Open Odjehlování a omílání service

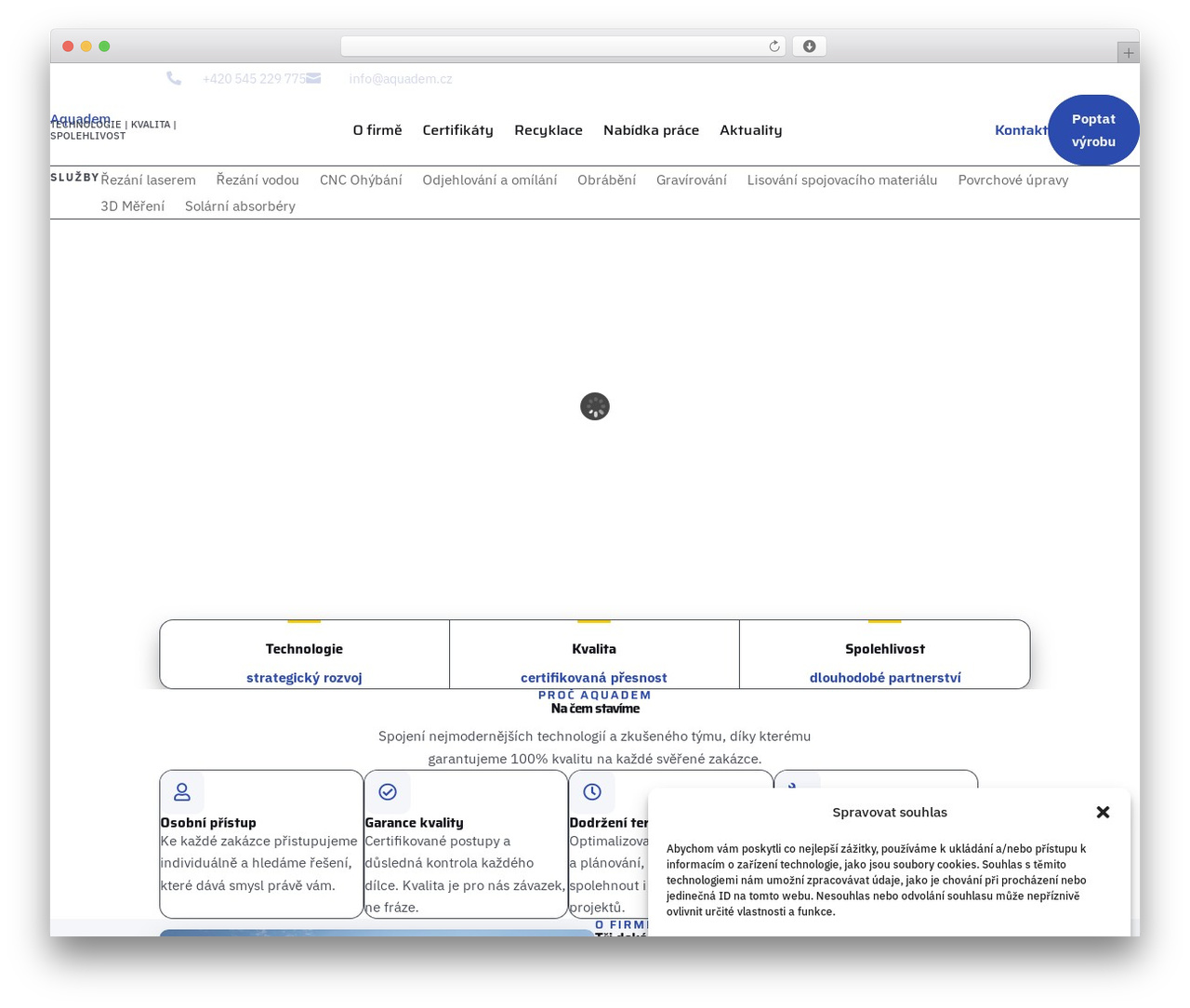[490, 180]
